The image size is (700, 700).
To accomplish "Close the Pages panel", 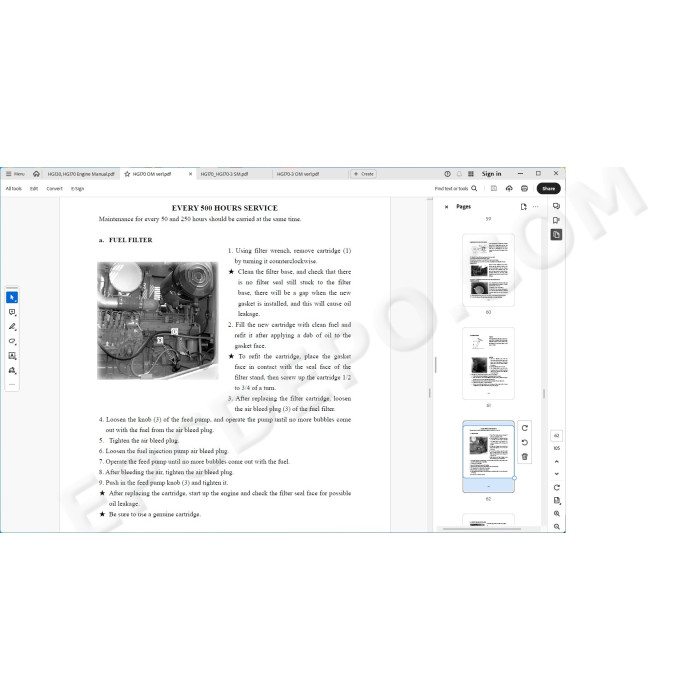I will [x=446, y=207].
